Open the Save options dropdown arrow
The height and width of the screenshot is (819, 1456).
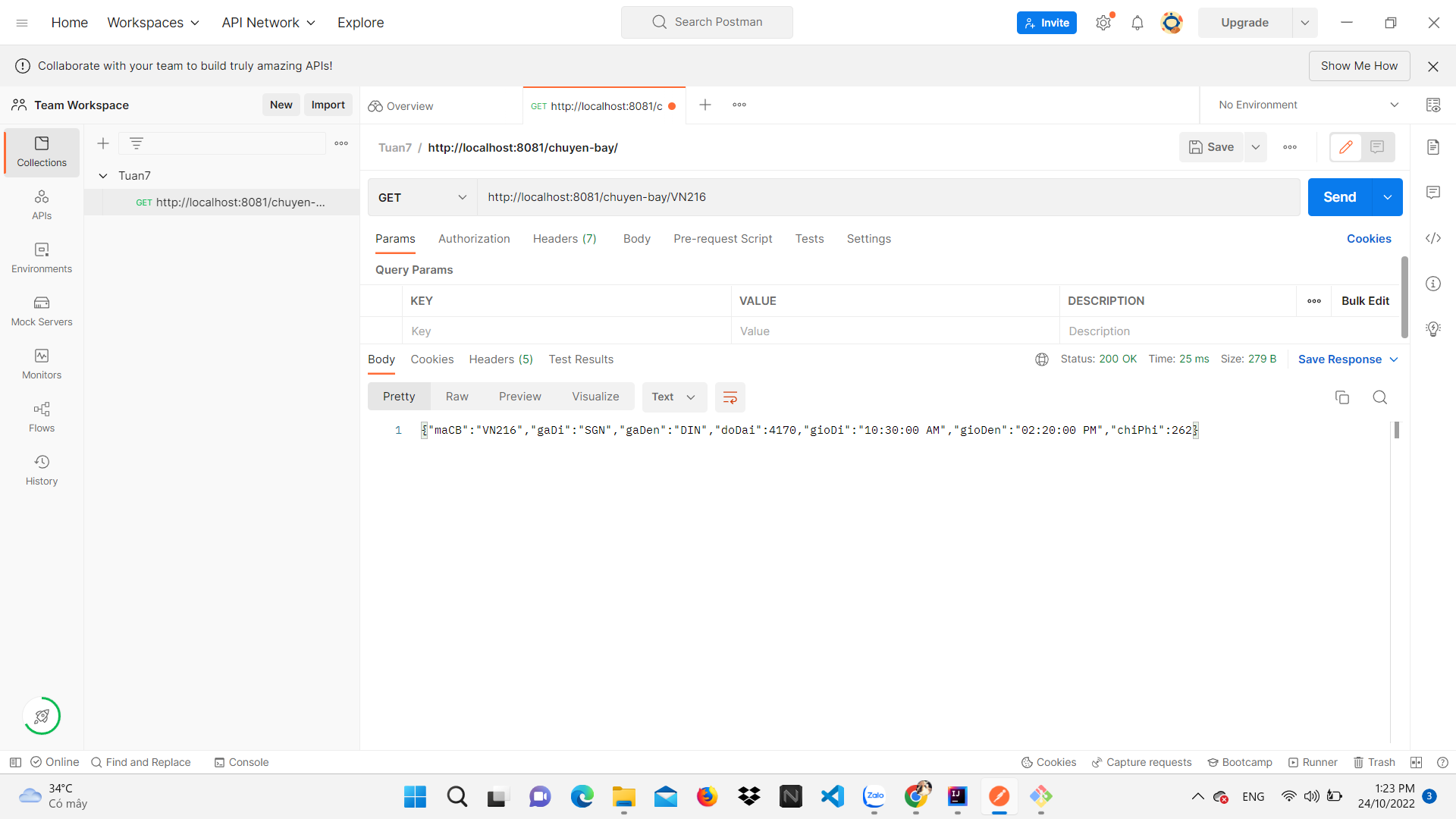point(1256,147)
